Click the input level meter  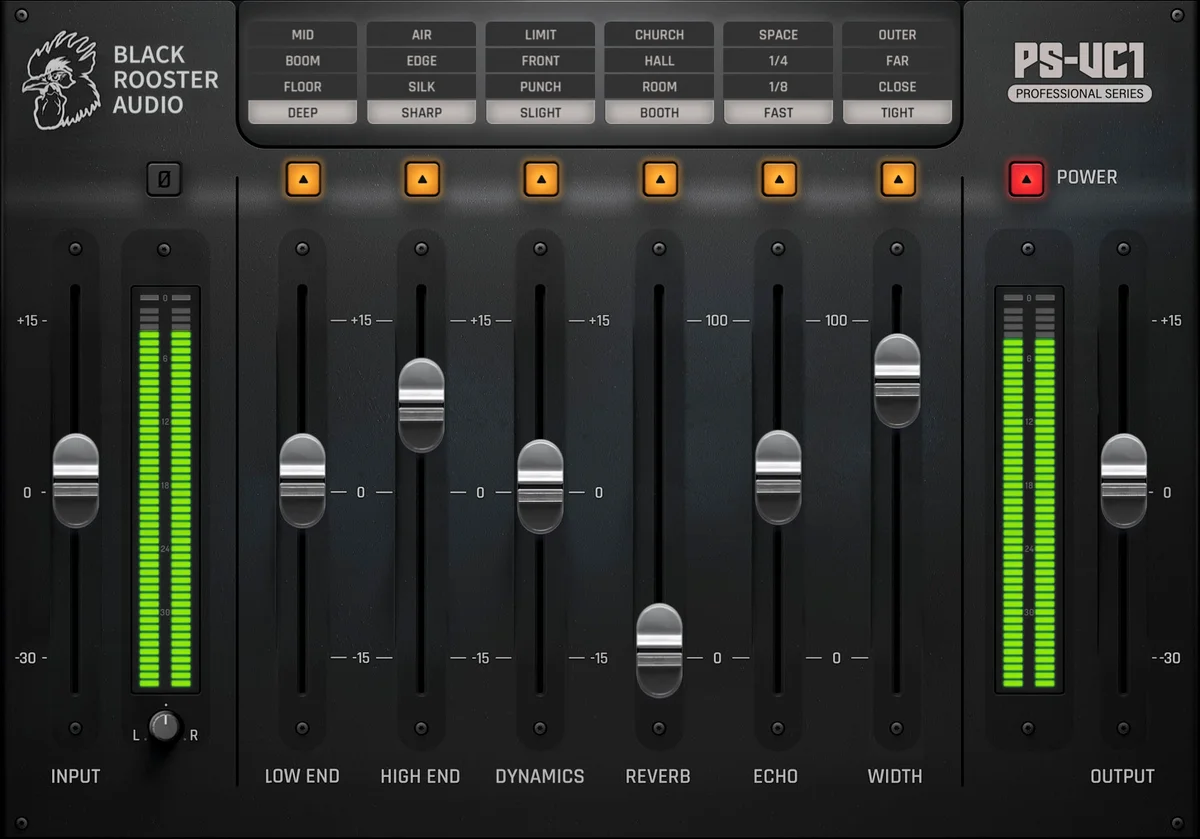tap(165, 490)
